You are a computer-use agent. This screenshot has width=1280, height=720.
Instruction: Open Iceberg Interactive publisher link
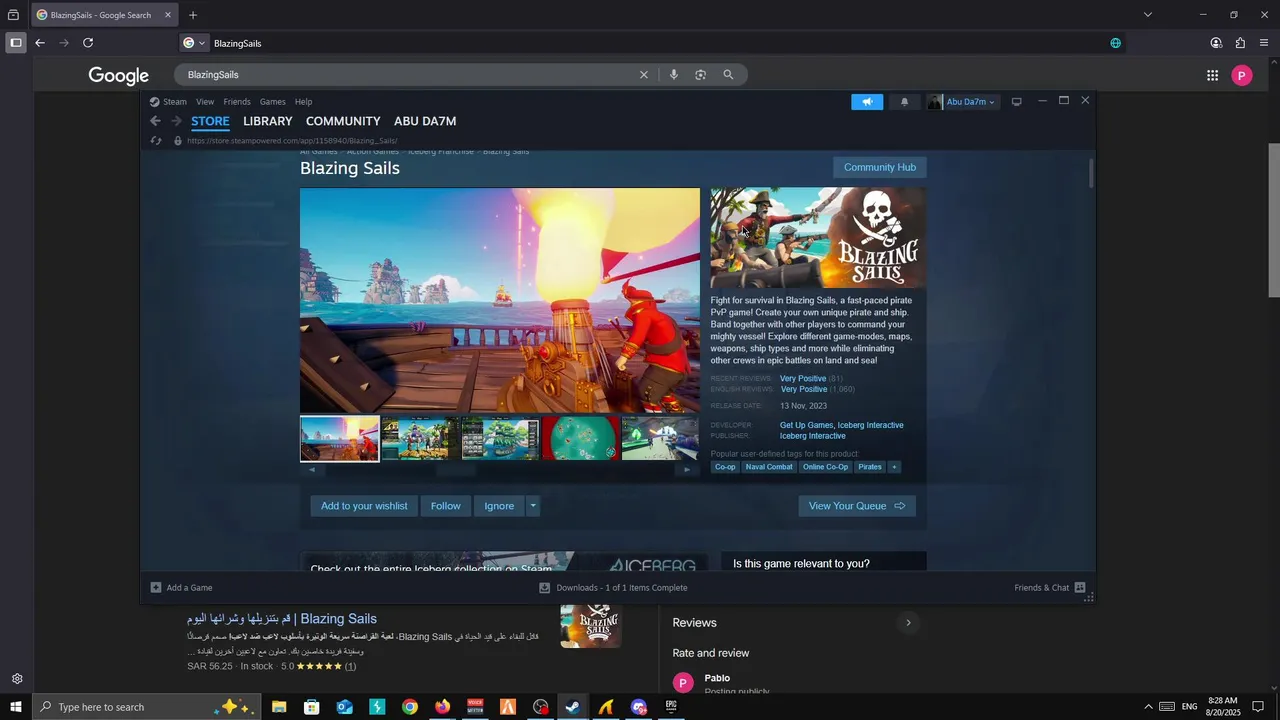(812, 436)
